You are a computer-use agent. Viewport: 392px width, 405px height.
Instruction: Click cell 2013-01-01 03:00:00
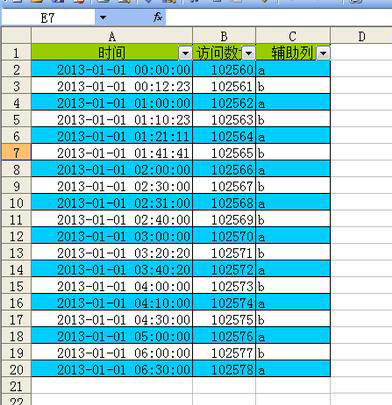tap(112, 236)
